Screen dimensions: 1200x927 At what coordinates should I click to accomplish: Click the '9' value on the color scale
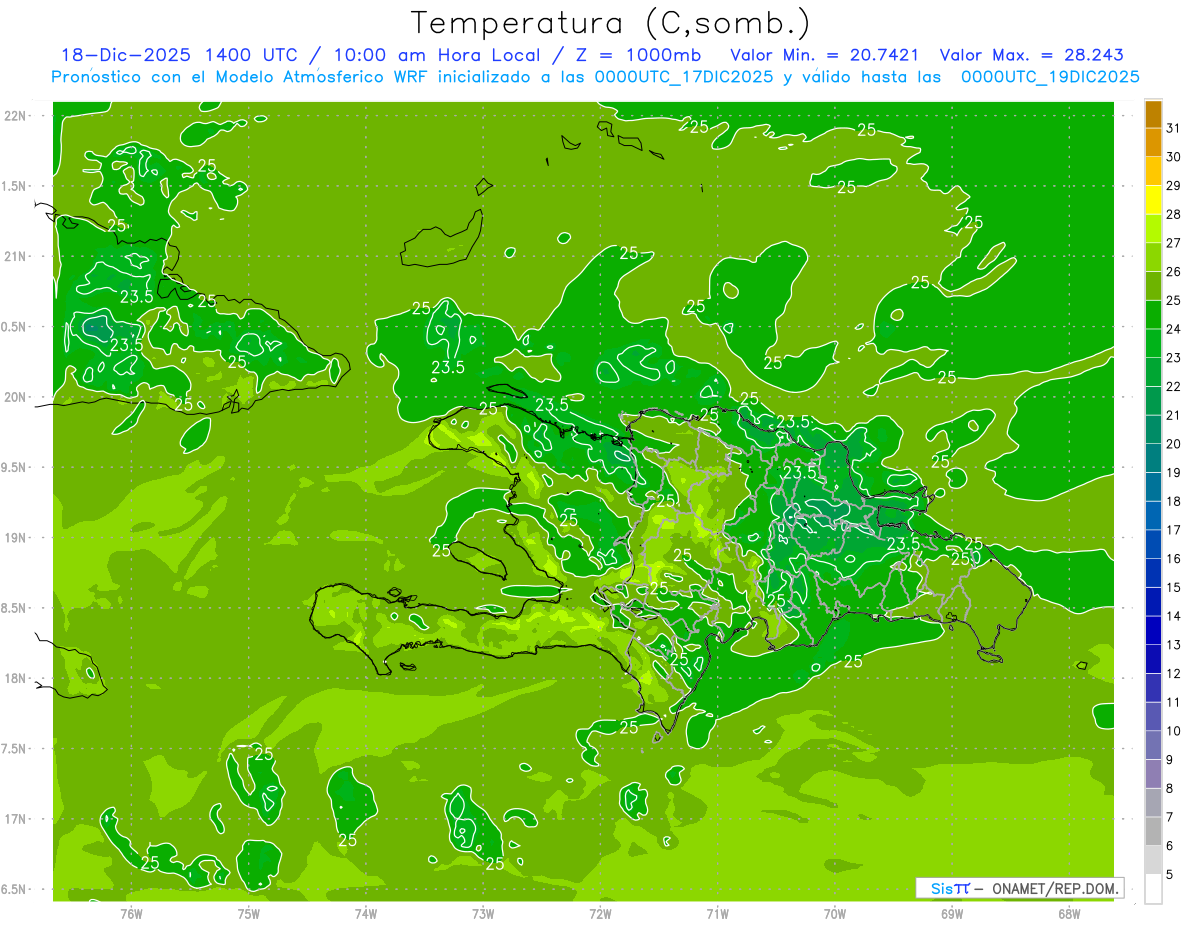tap(1170, 760)
